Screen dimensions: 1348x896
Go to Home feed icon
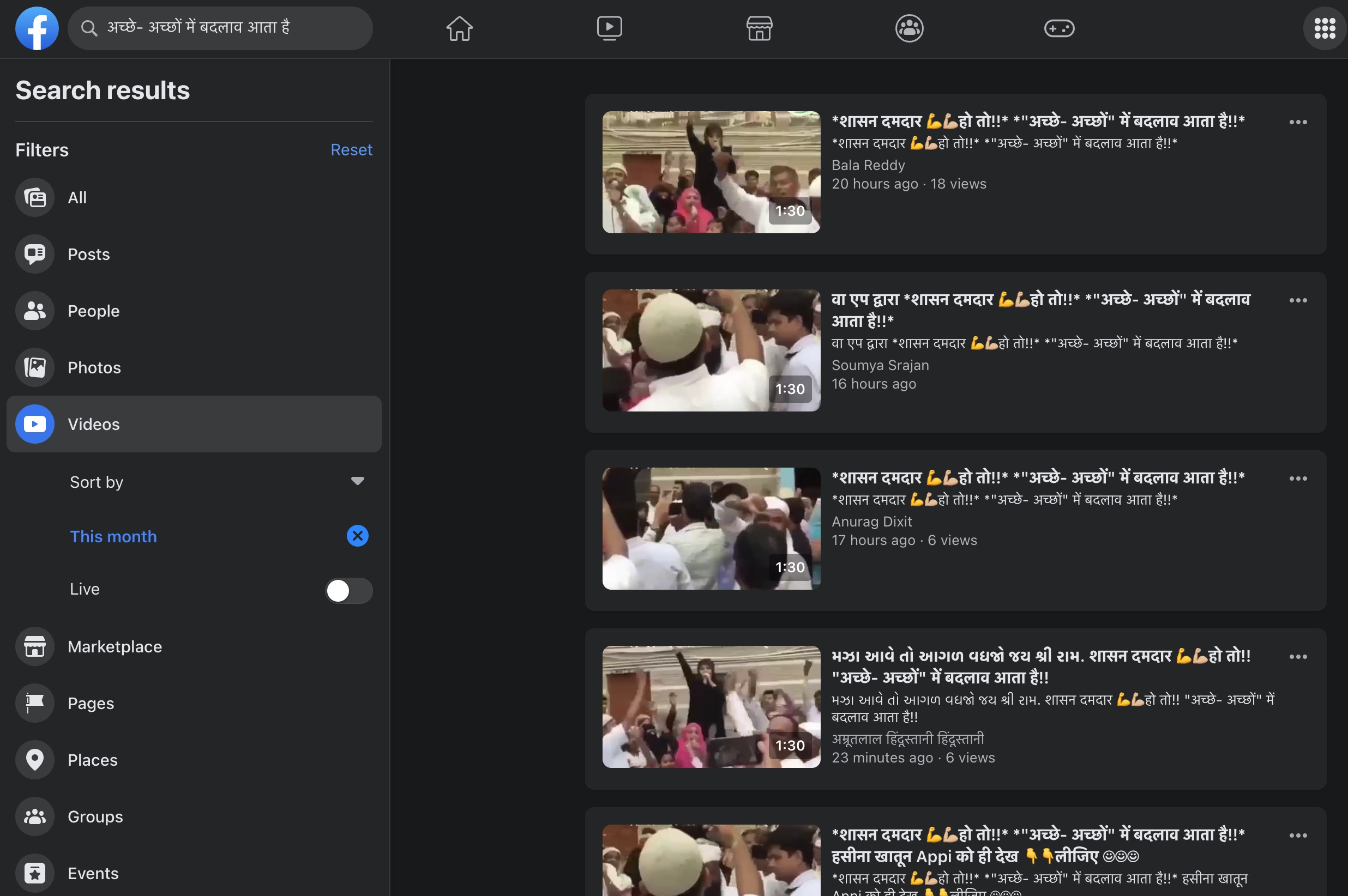point(460,28)
